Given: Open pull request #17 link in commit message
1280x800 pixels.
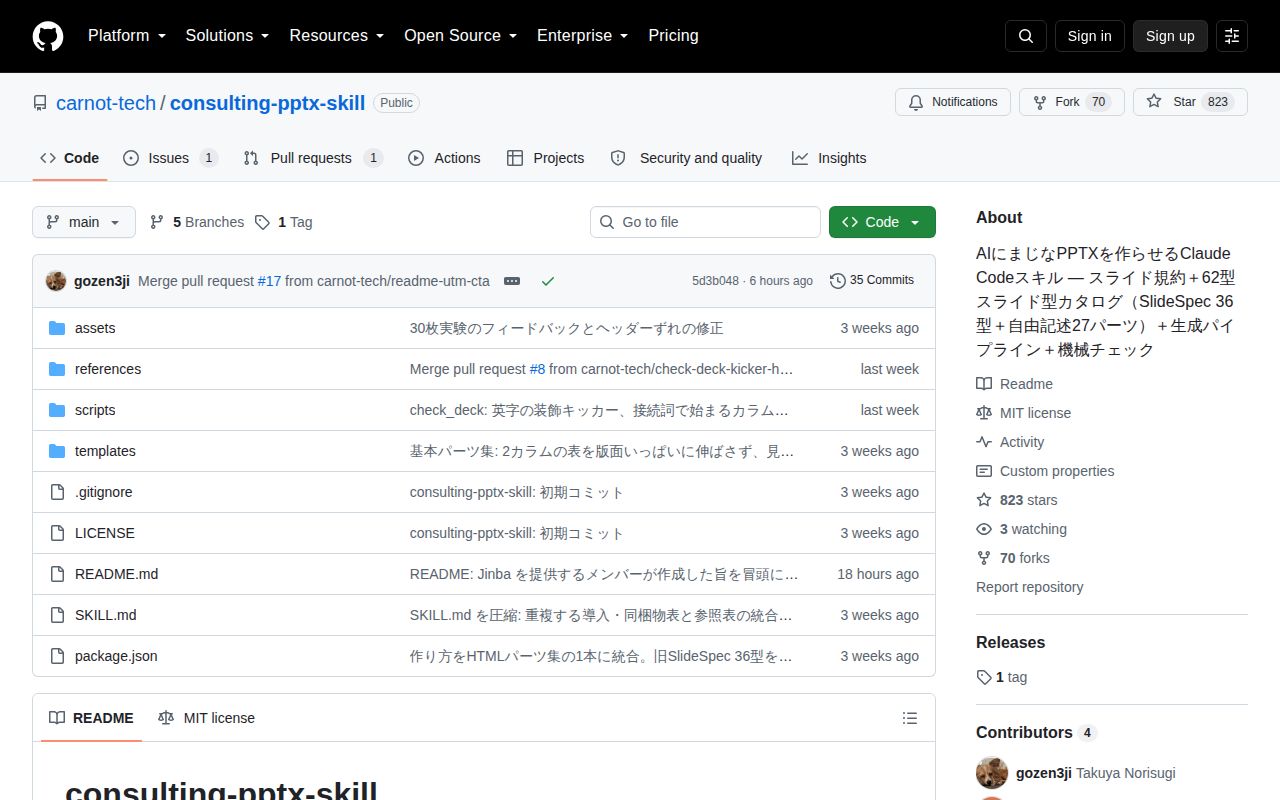Looking at the screenshot, I should pos(269,281).
